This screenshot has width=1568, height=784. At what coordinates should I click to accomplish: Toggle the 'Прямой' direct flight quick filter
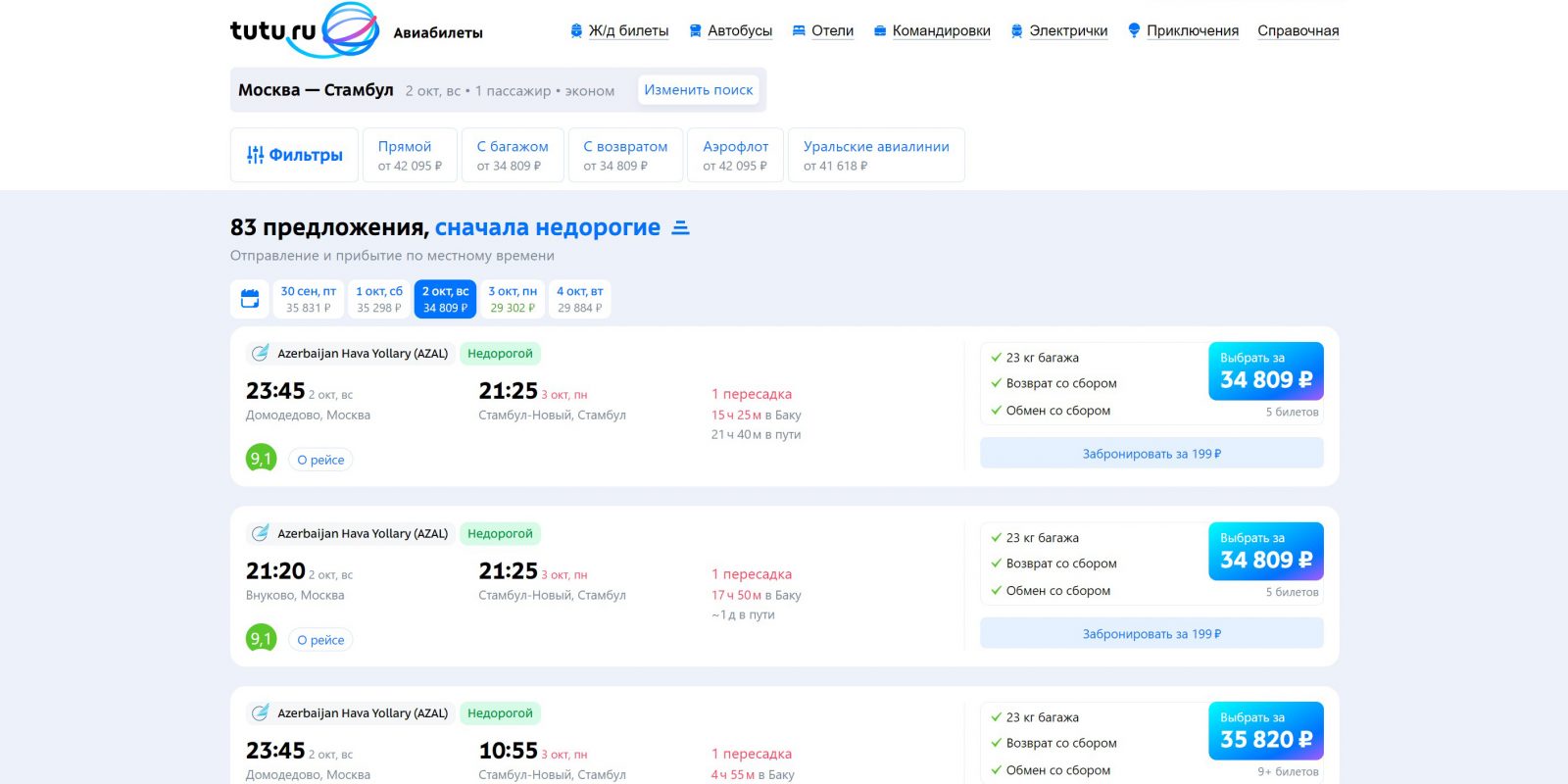pos(410,155)
